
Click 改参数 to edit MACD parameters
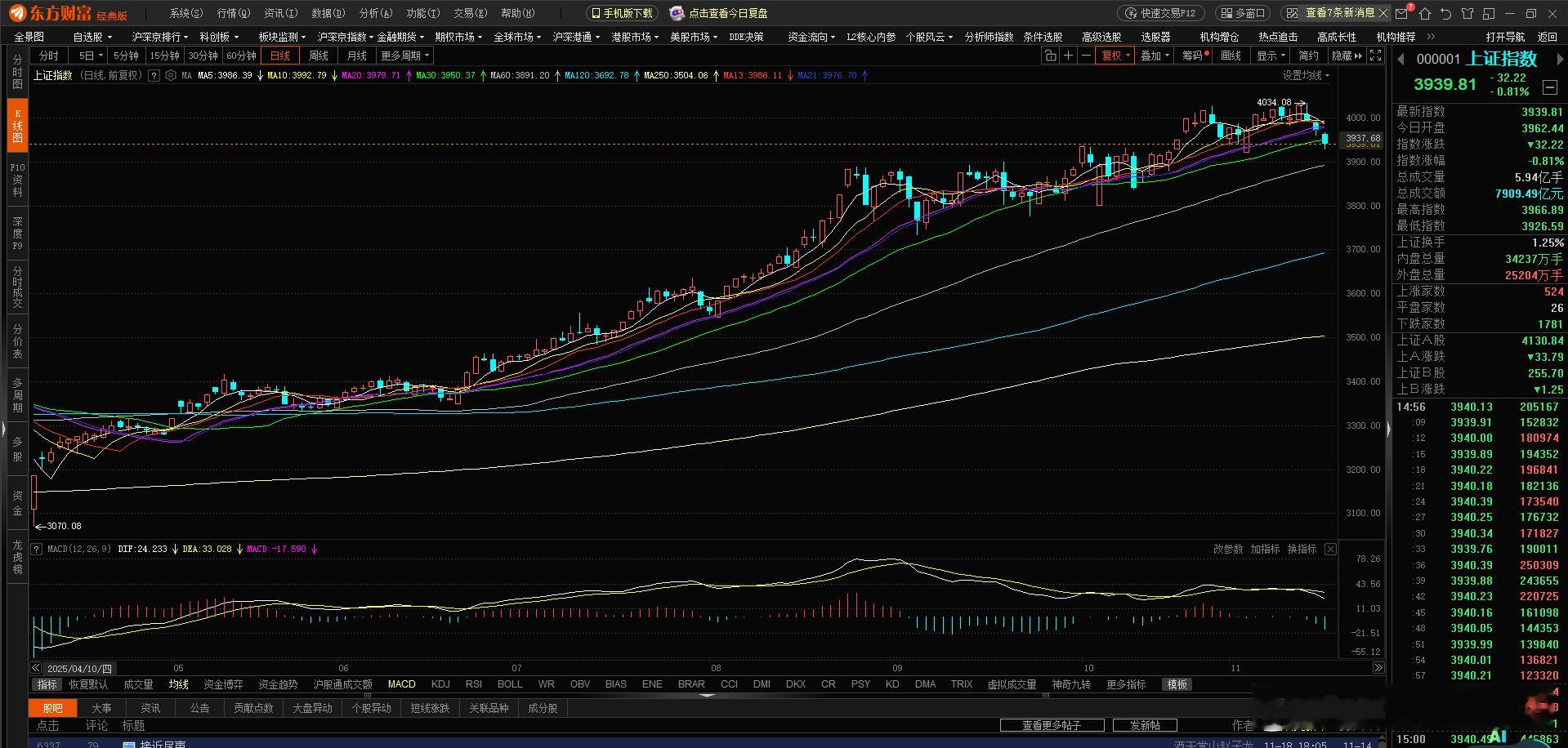(1227, 549)
